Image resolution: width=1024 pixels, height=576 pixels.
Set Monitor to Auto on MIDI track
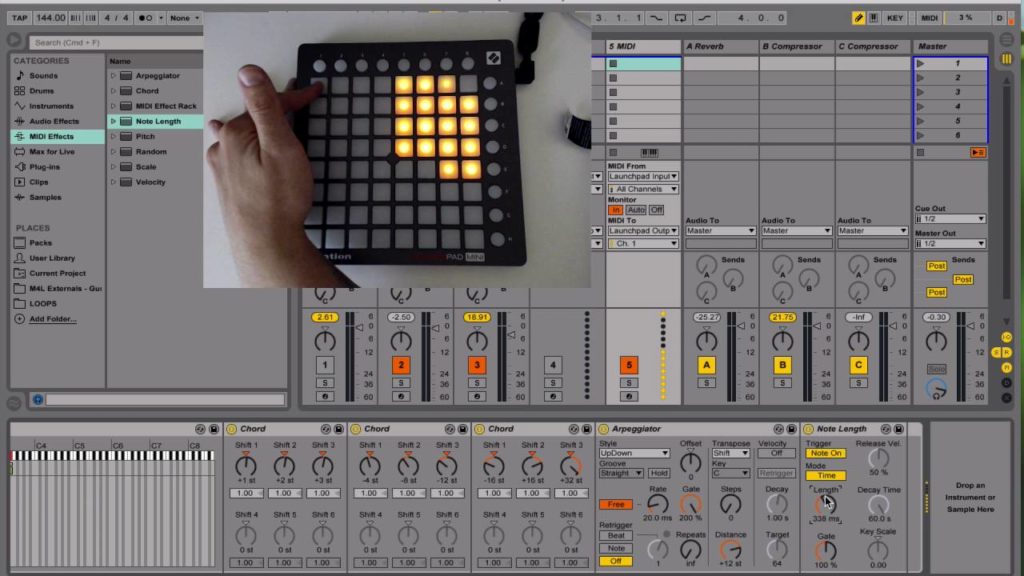click(x=635, y=210)
